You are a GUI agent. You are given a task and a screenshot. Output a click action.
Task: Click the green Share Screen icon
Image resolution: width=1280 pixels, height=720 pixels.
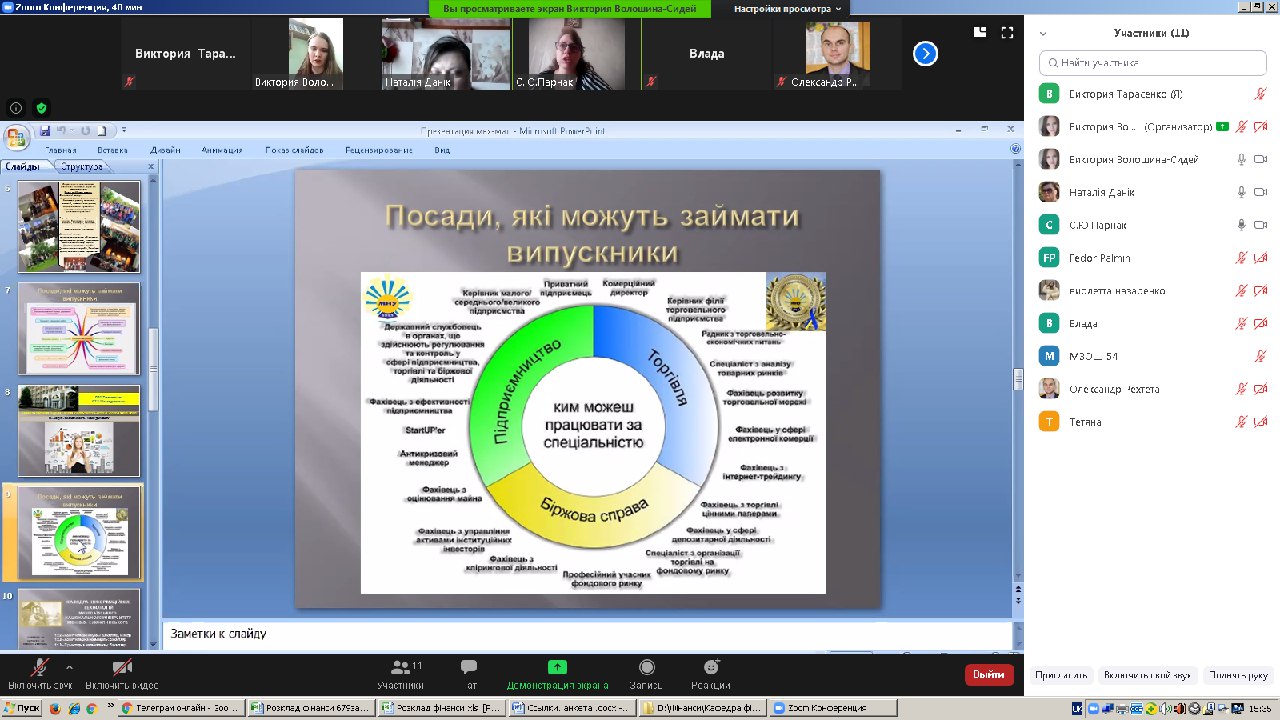pyautogui.click(x=557, y=667)
